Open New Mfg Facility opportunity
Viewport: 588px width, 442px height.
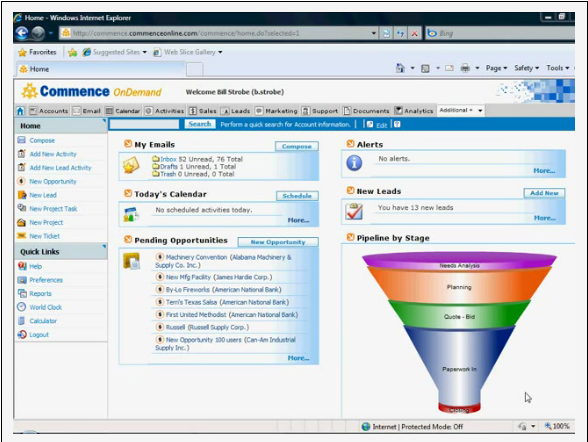click(219, 277)
